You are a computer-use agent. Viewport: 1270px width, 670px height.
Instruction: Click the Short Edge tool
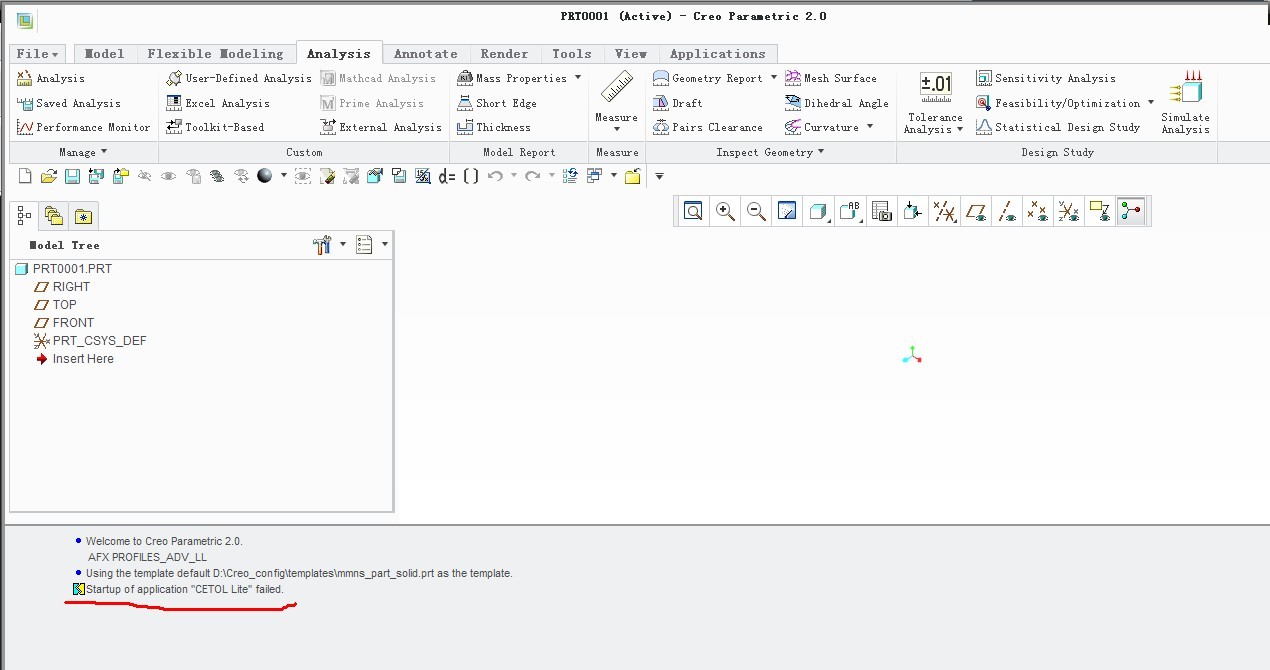point(497,103)
